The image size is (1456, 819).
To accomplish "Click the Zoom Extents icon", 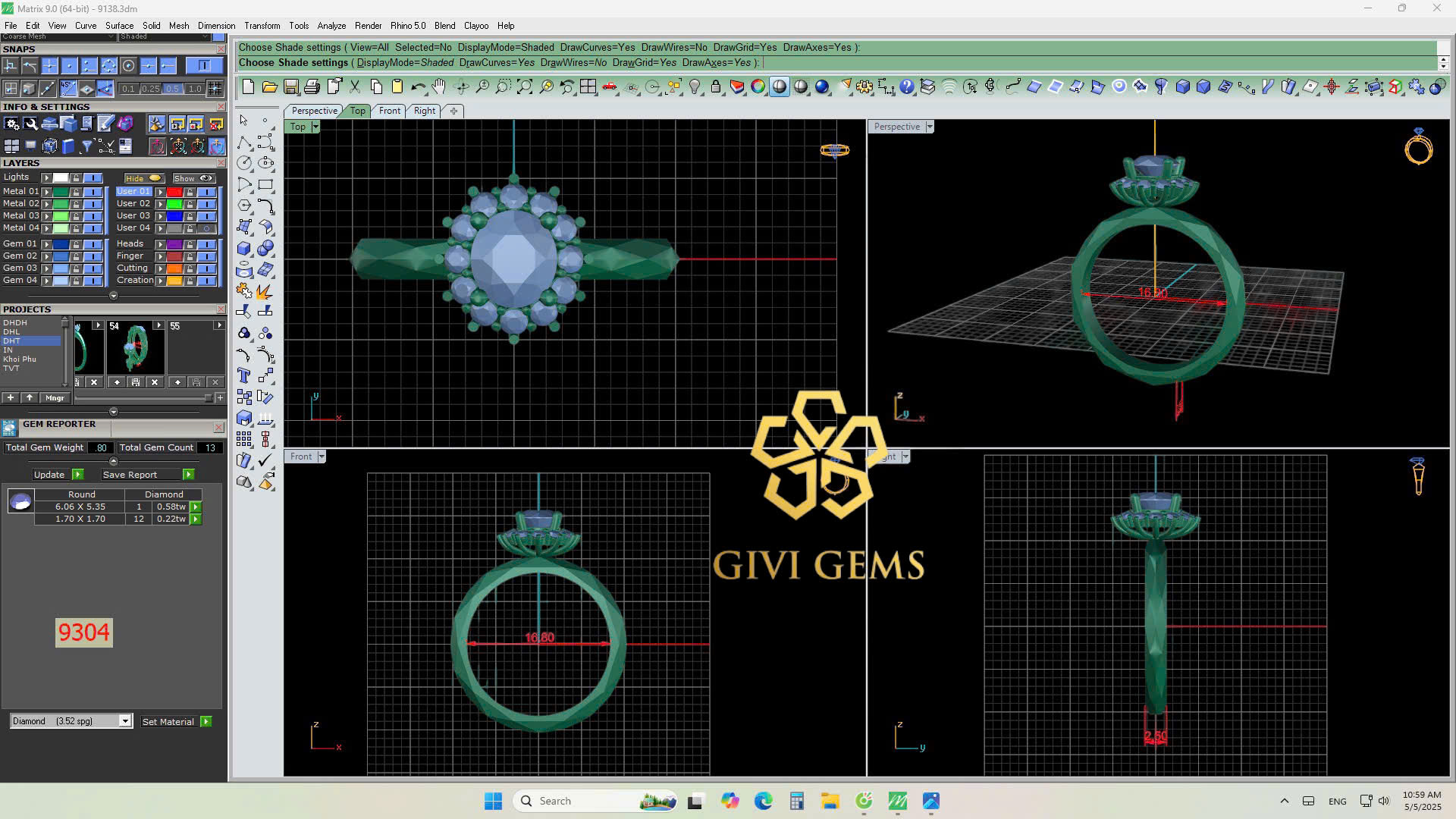I will pos(525,87).
